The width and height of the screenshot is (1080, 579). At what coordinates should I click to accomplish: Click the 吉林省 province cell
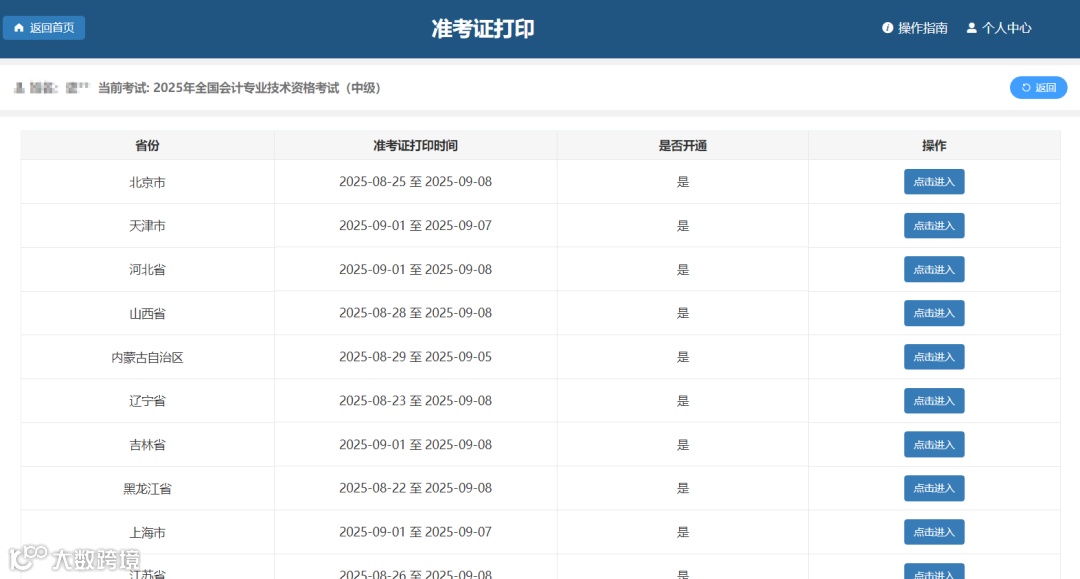[x=147, y=445]
